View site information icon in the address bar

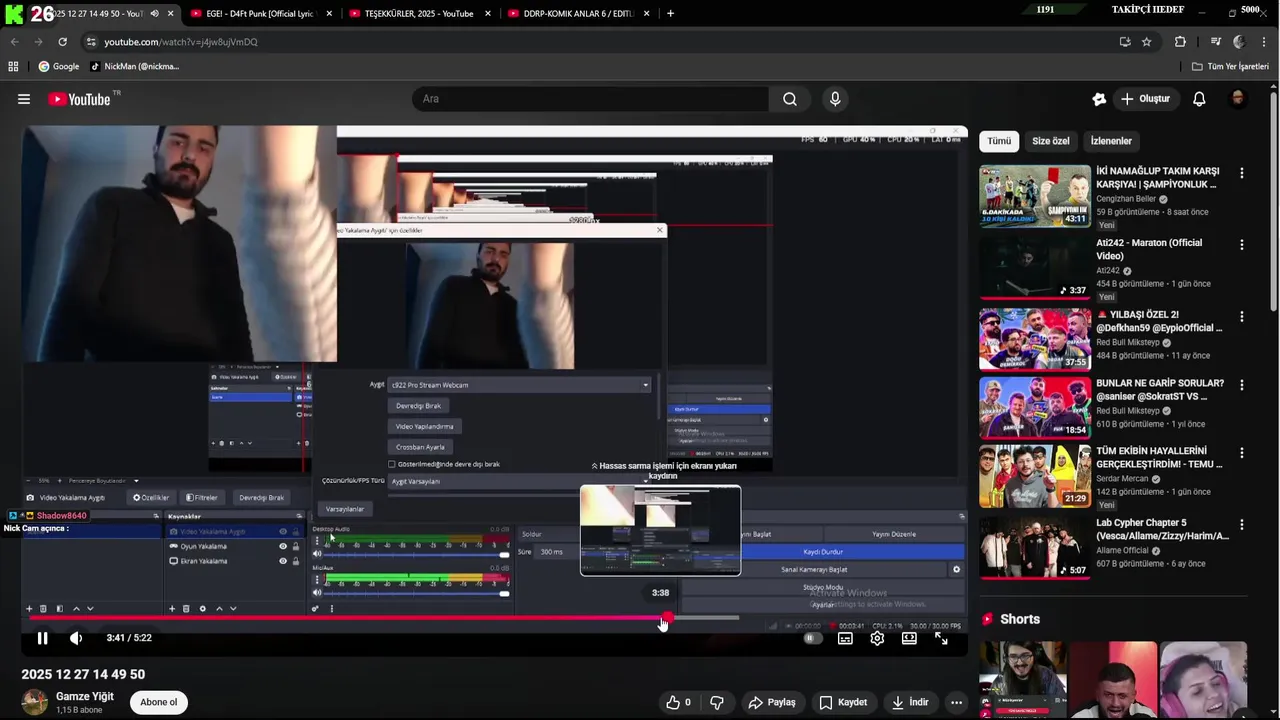tap(91, 42)
